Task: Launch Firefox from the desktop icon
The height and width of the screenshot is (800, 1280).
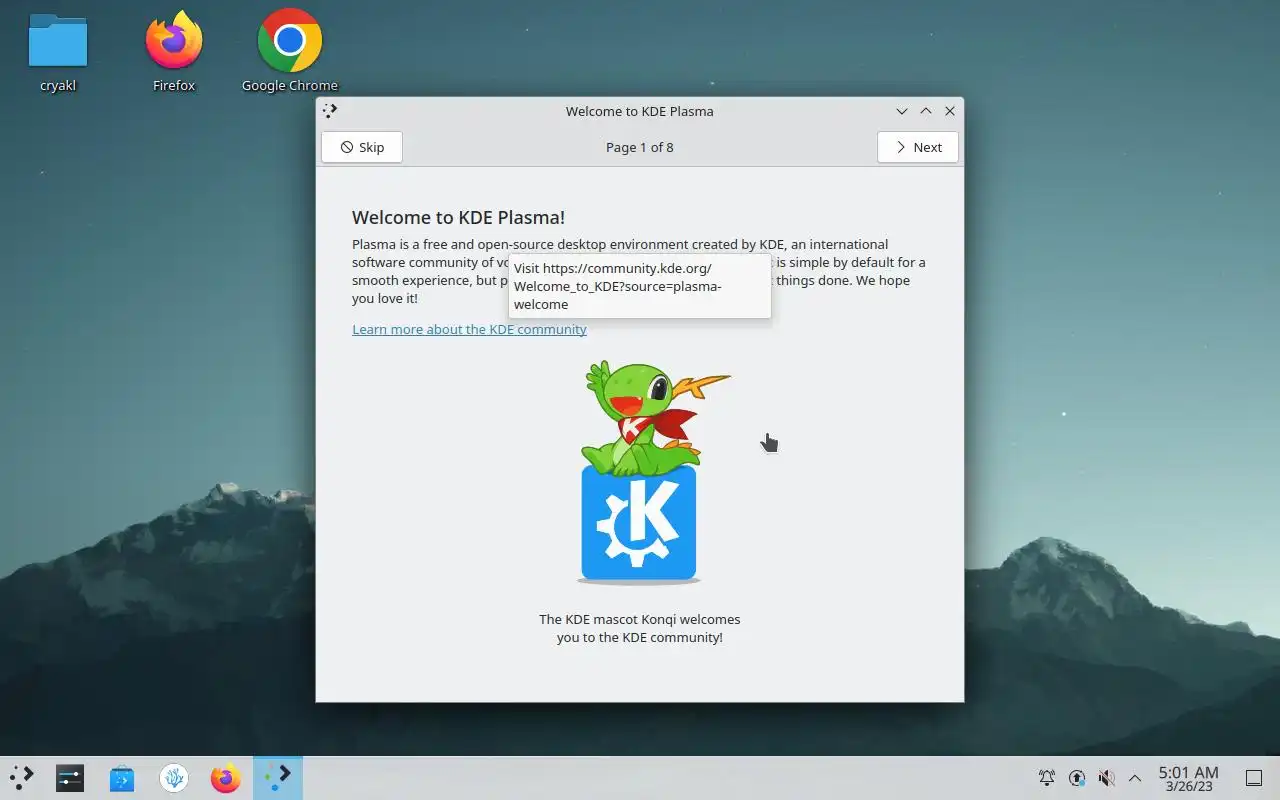Action: point(174,52)
